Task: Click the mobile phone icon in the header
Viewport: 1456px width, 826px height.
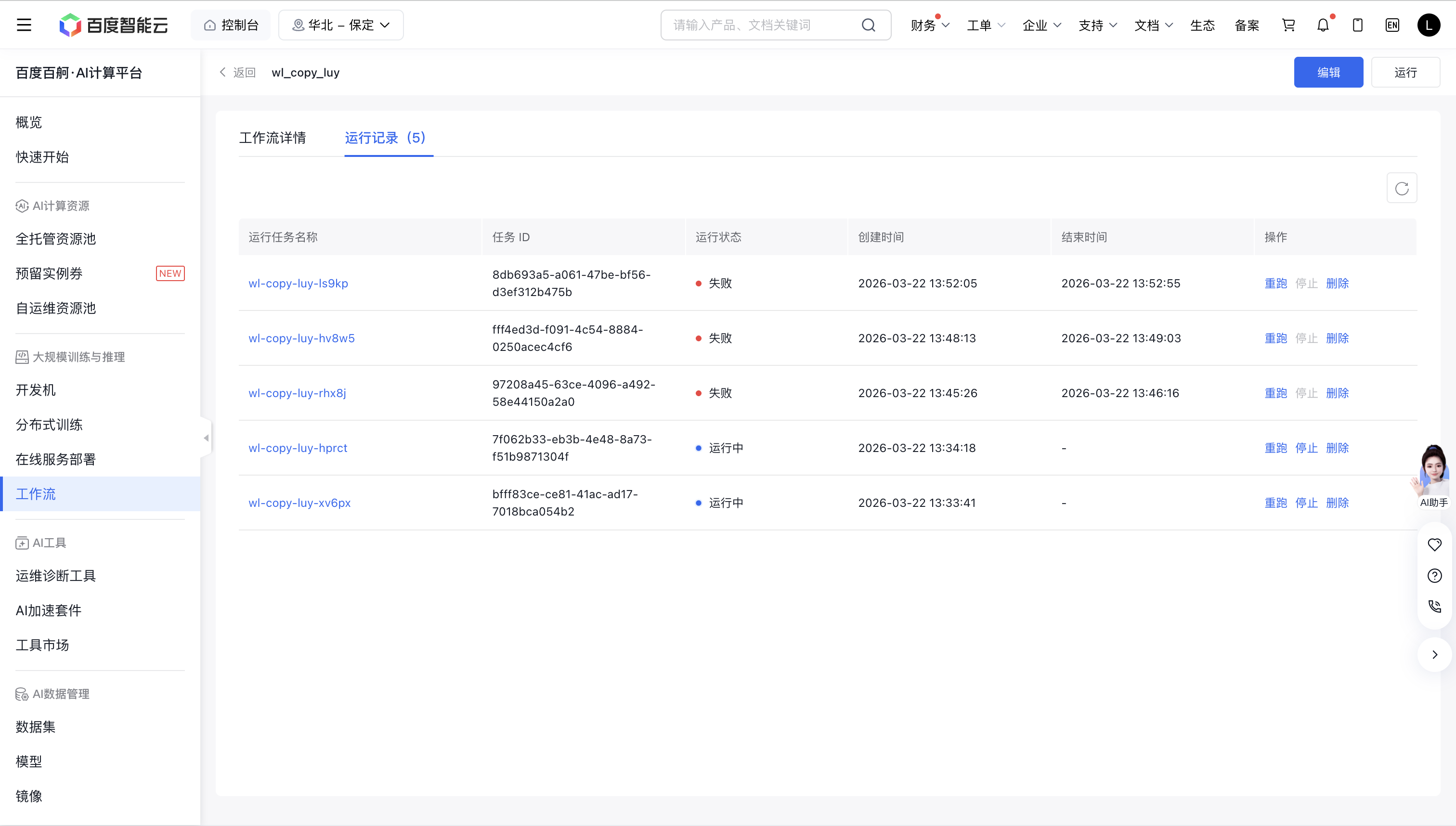Action: click(x=1357, y=25)
